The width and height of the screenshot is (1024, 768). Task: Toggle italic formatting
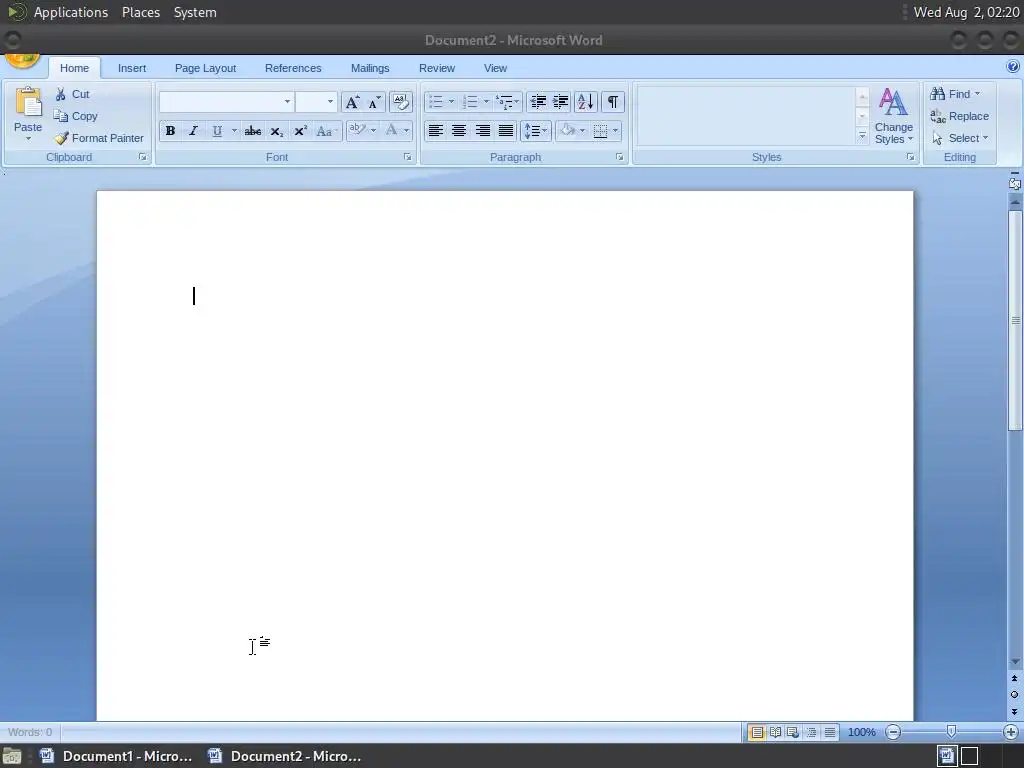193,131
